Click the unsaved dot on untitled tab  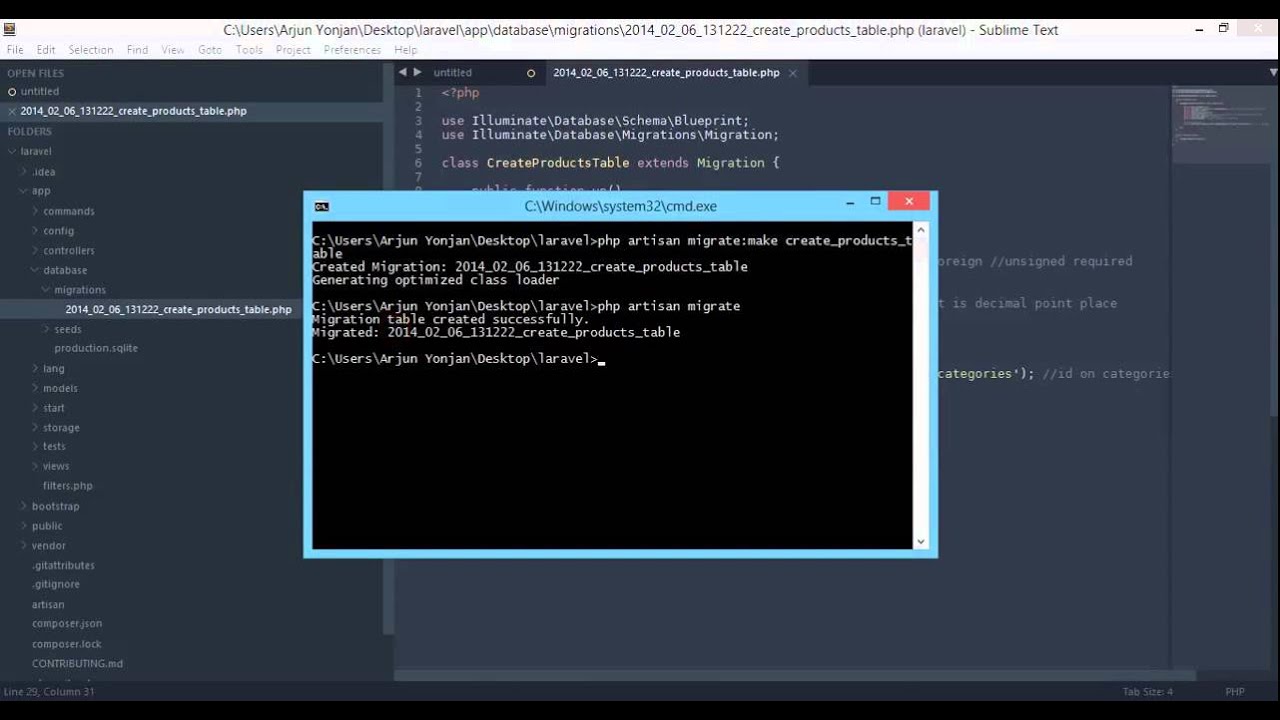pos(531,73)
